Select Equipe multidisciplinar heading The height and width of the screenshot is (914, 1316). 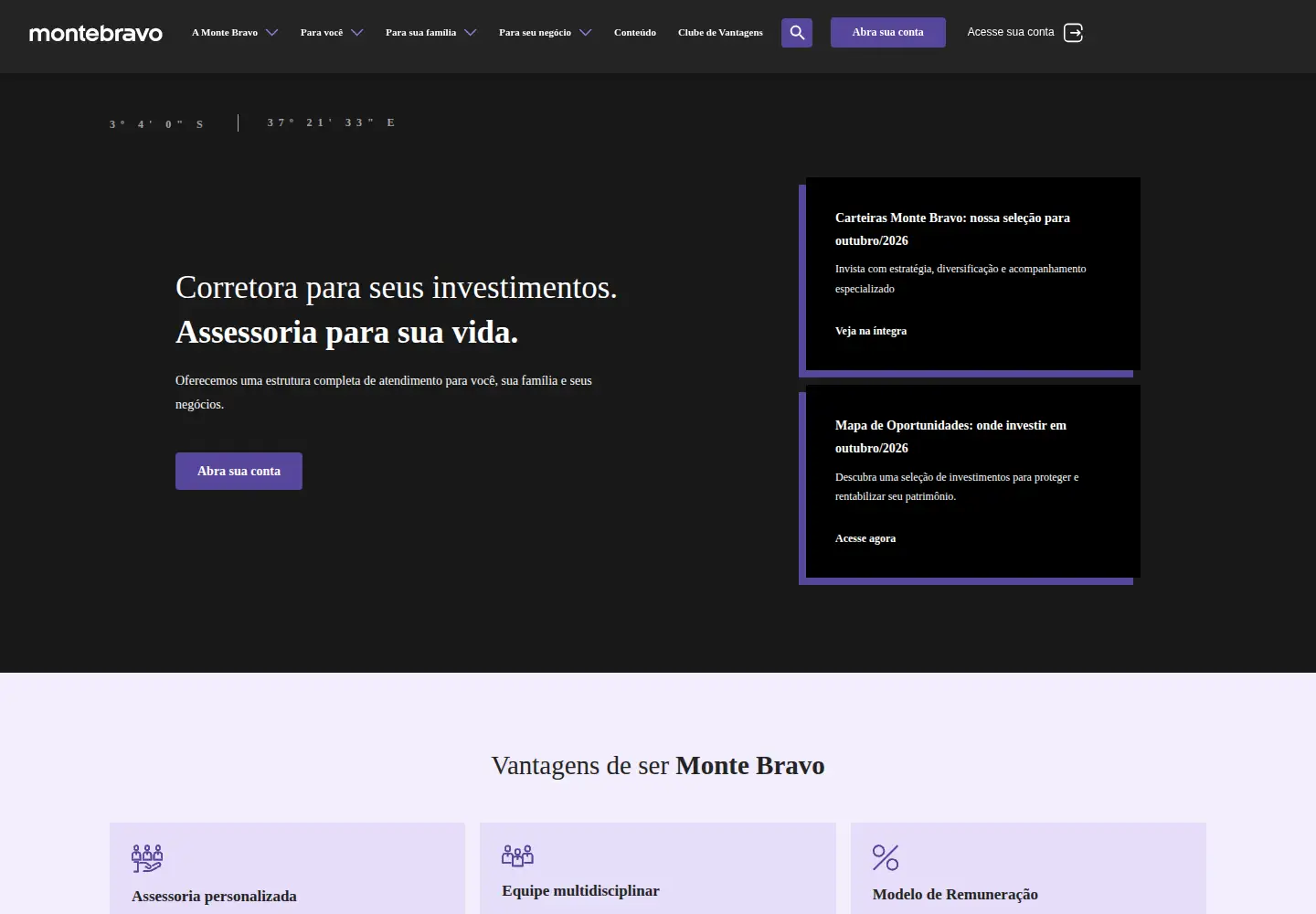pyautogui.click(x=580, y=891)
